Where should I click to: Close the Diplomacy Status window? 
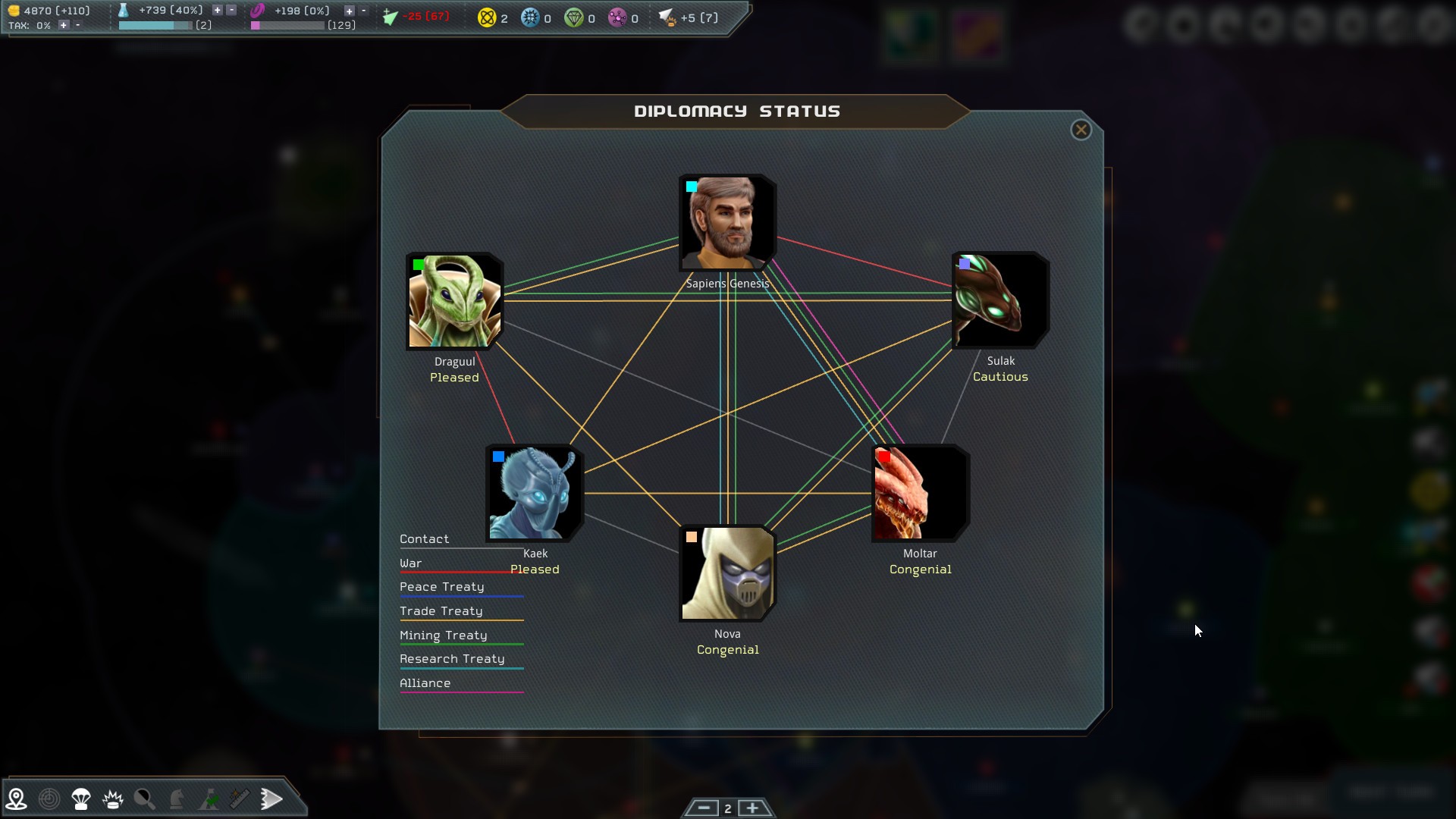(x=1080, y=128)
